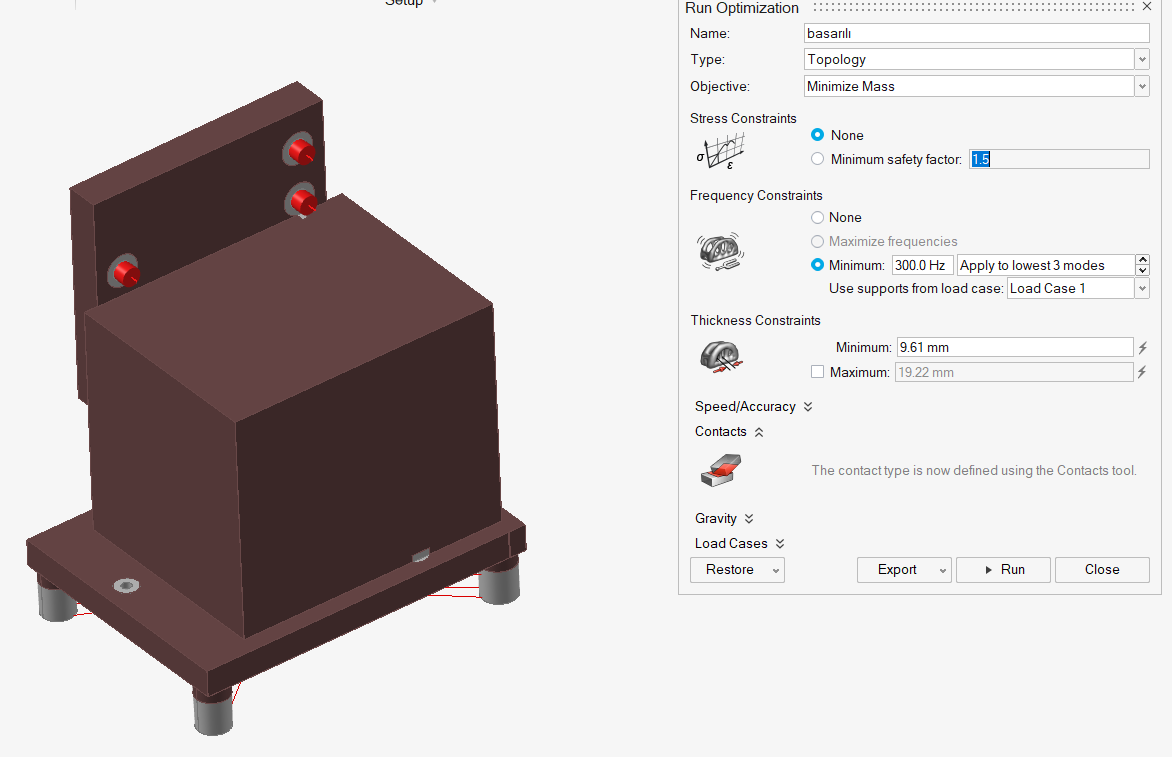Click the Contacts tool icon

[721, 471]
